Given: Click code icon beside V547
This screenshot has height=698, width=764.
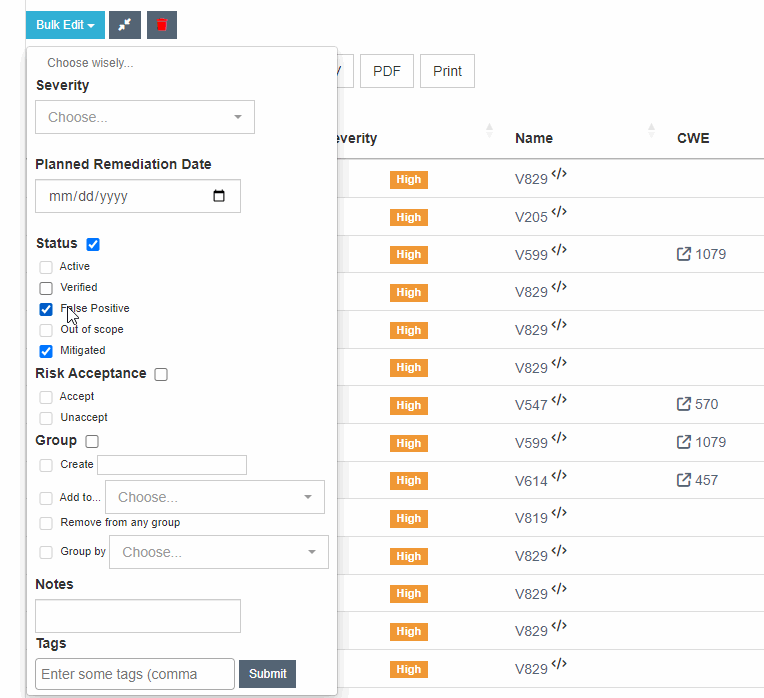Looking at the screenshot, I should (559, 400).
